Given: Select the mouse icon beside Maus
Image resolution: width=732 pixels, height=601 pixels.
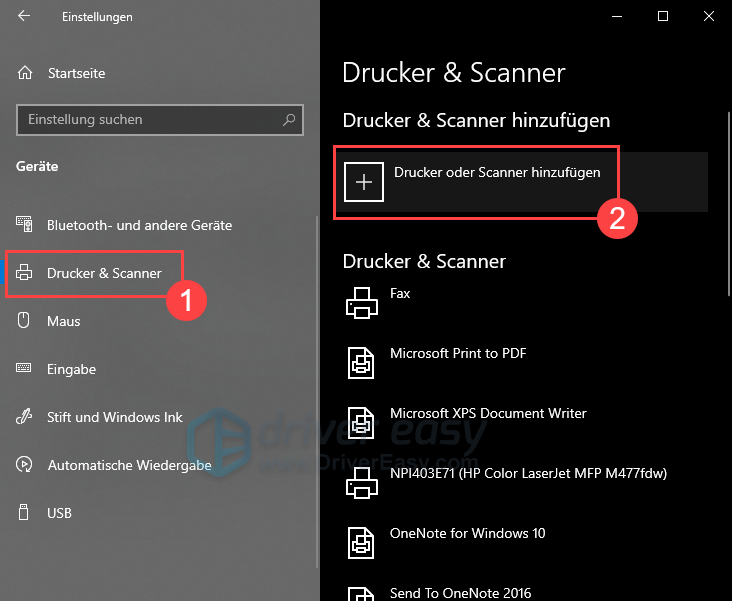Looking at the screenshot, I should [23, 320].
